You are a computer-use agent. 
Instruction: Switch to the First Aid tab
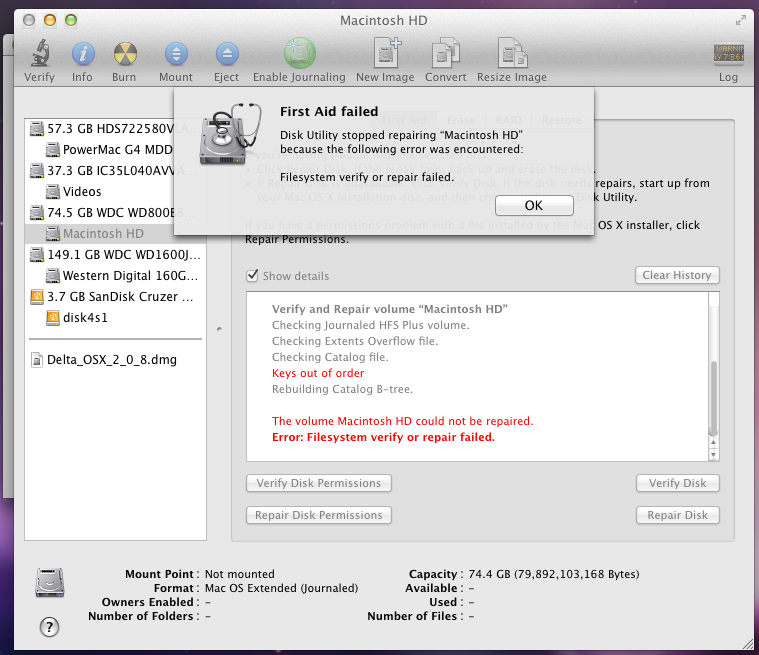click(x=404, y=120)
